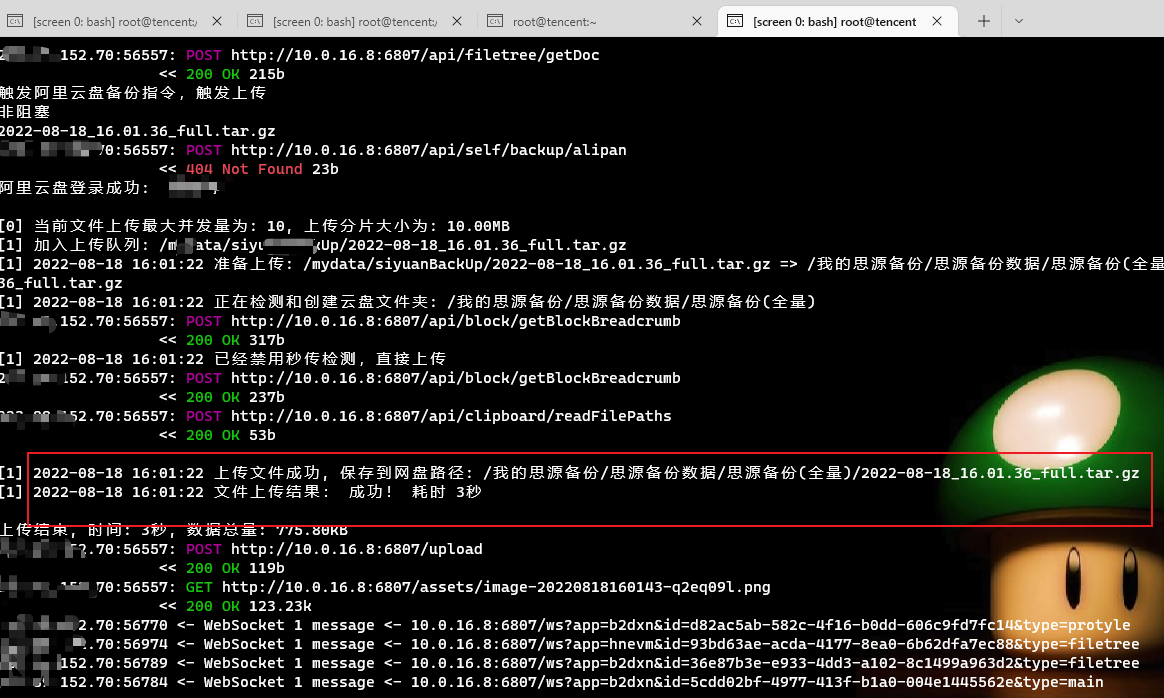Screen dimensions: 1164x698
Task: Click the WebSocket line with id=36e87b3e
Action: tap(569, 663)
